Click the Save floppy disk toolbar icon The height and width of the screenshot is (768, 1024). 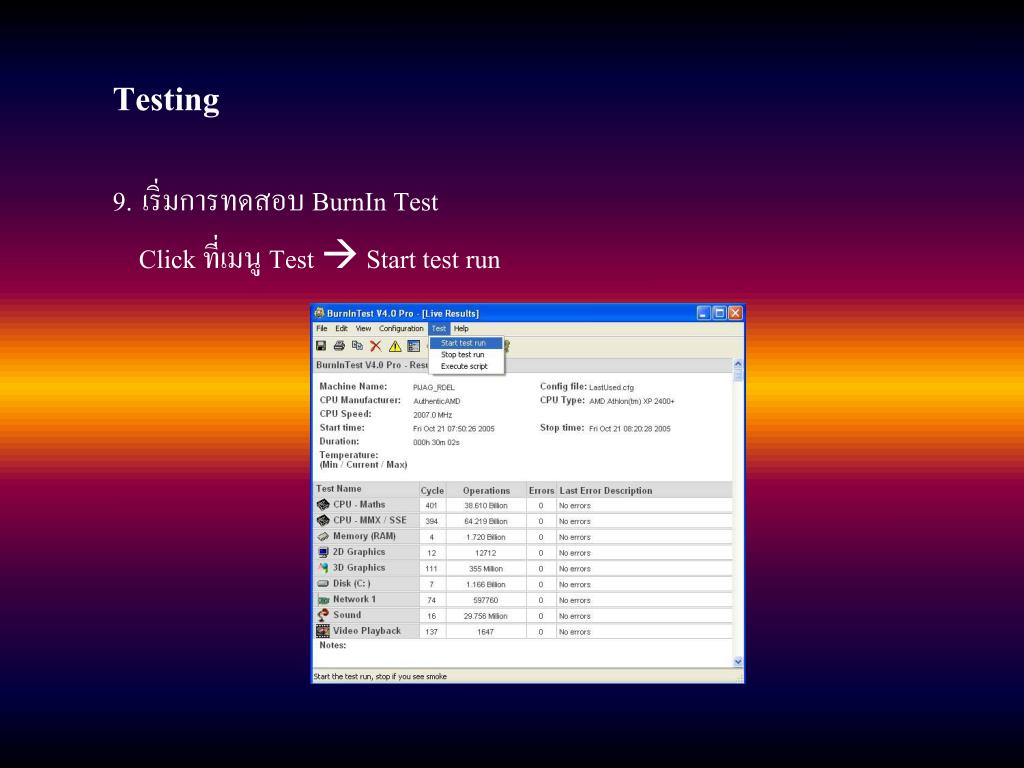(322, 346)
